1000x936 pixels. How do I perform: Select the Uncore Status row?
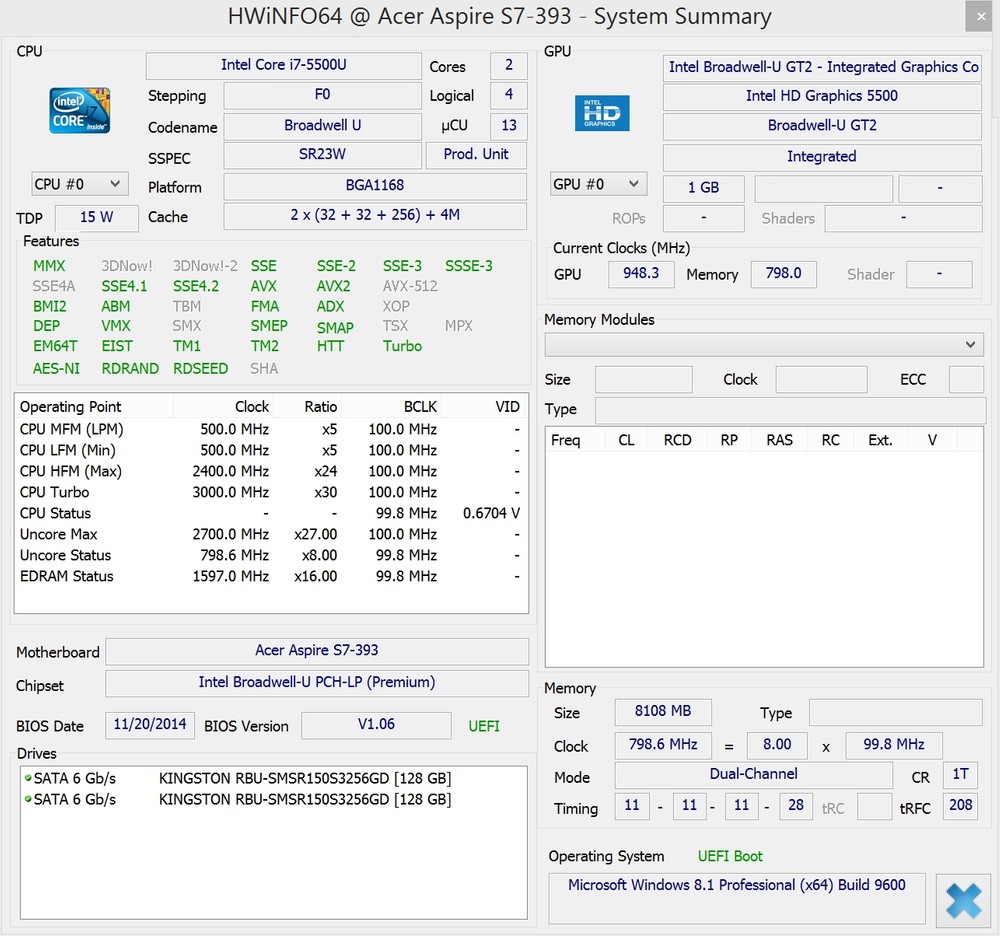tap(271, 555)
